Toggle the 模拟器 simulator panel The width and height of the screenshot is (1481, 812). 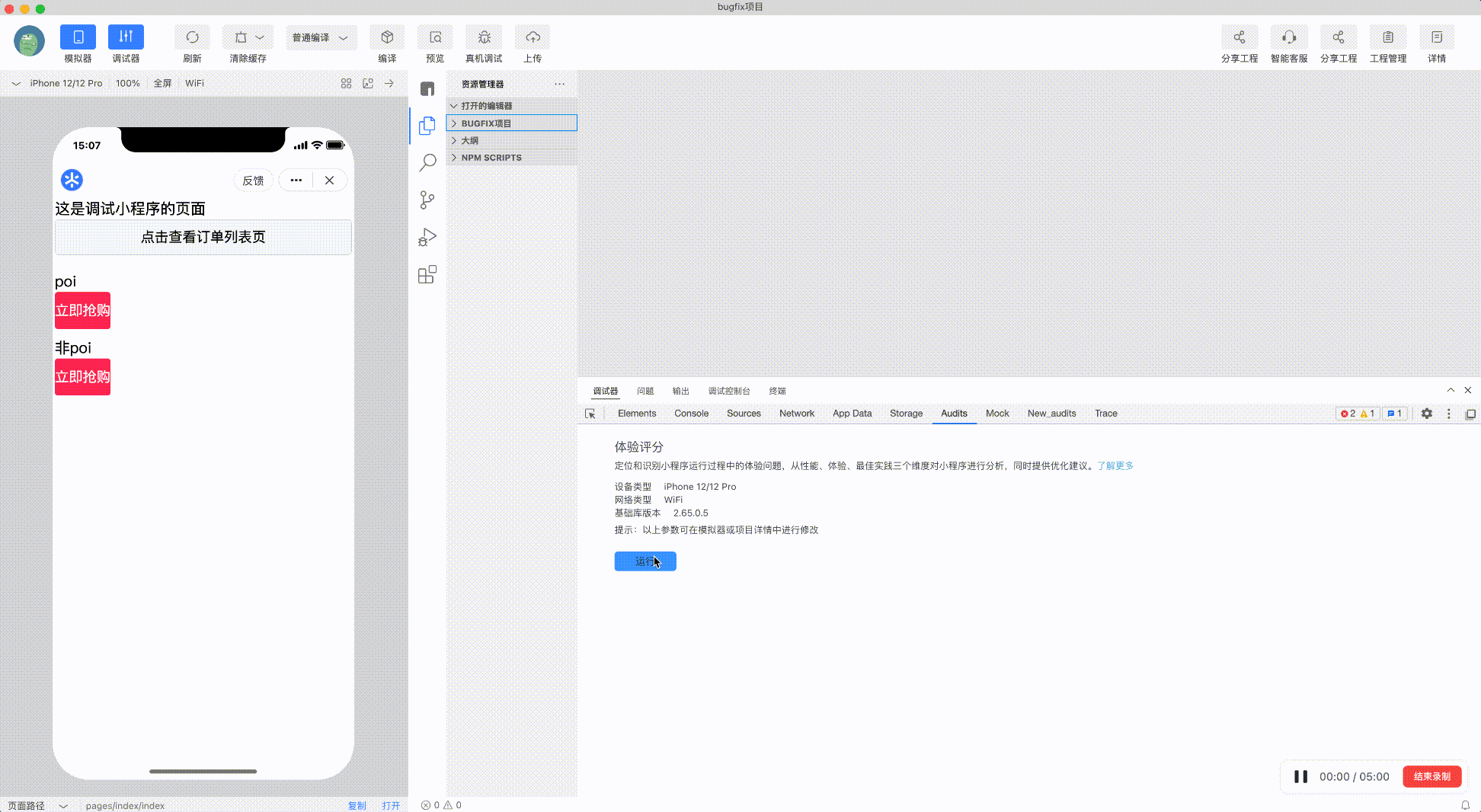(x=78, y=37)
